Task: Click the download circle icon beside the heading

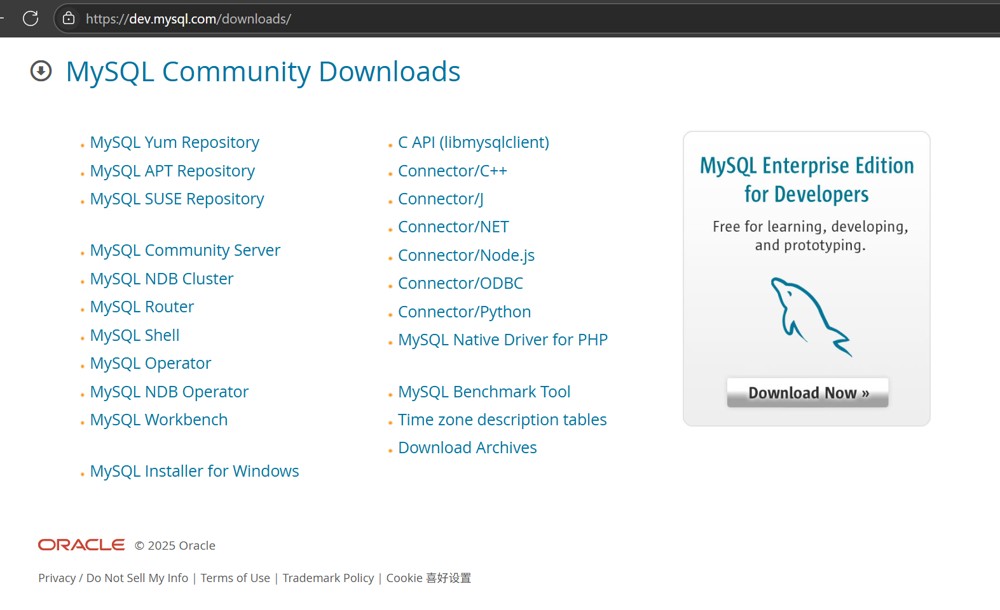Action: point(41,71)
